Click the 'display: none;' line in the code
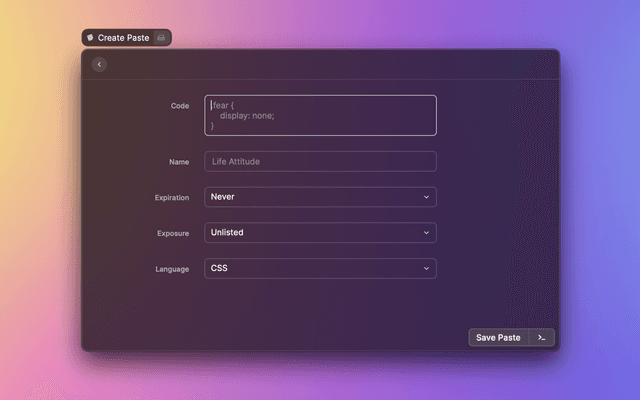Screen dimensions: 640x400 click(246, 115)
